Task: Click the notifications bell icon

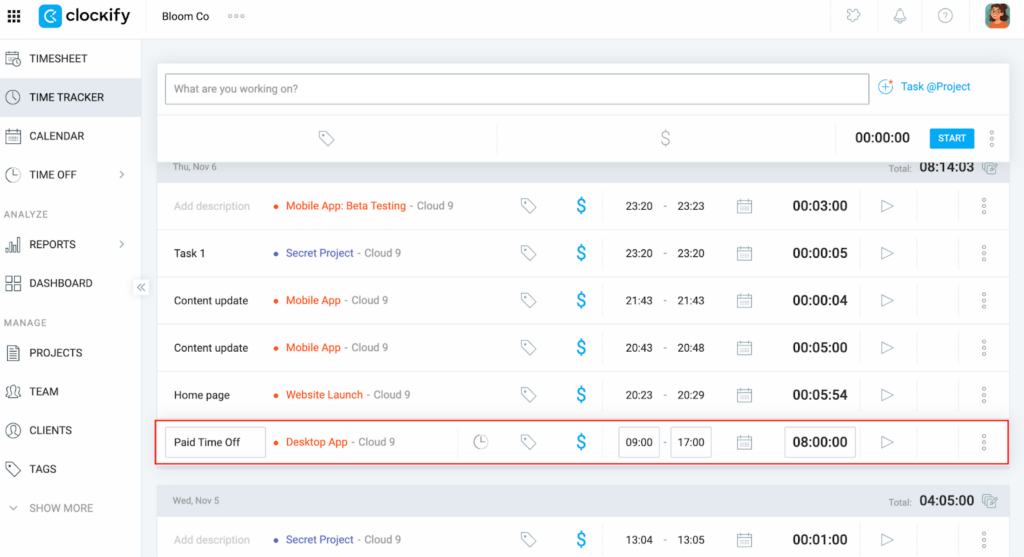Action: click(x=899, y=16)
